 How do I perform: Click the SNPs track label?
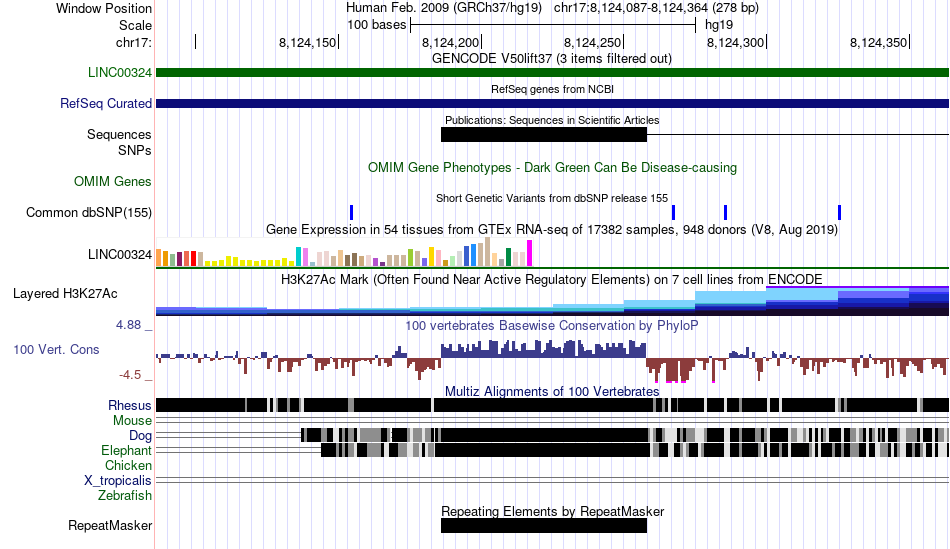click(x=135, y=150)
